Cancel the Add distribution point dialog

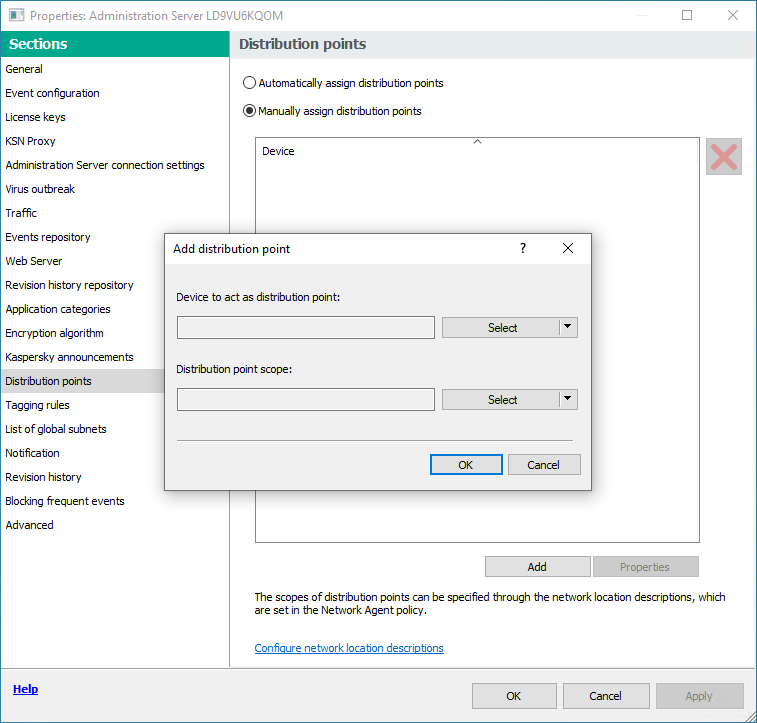(543, 465)
